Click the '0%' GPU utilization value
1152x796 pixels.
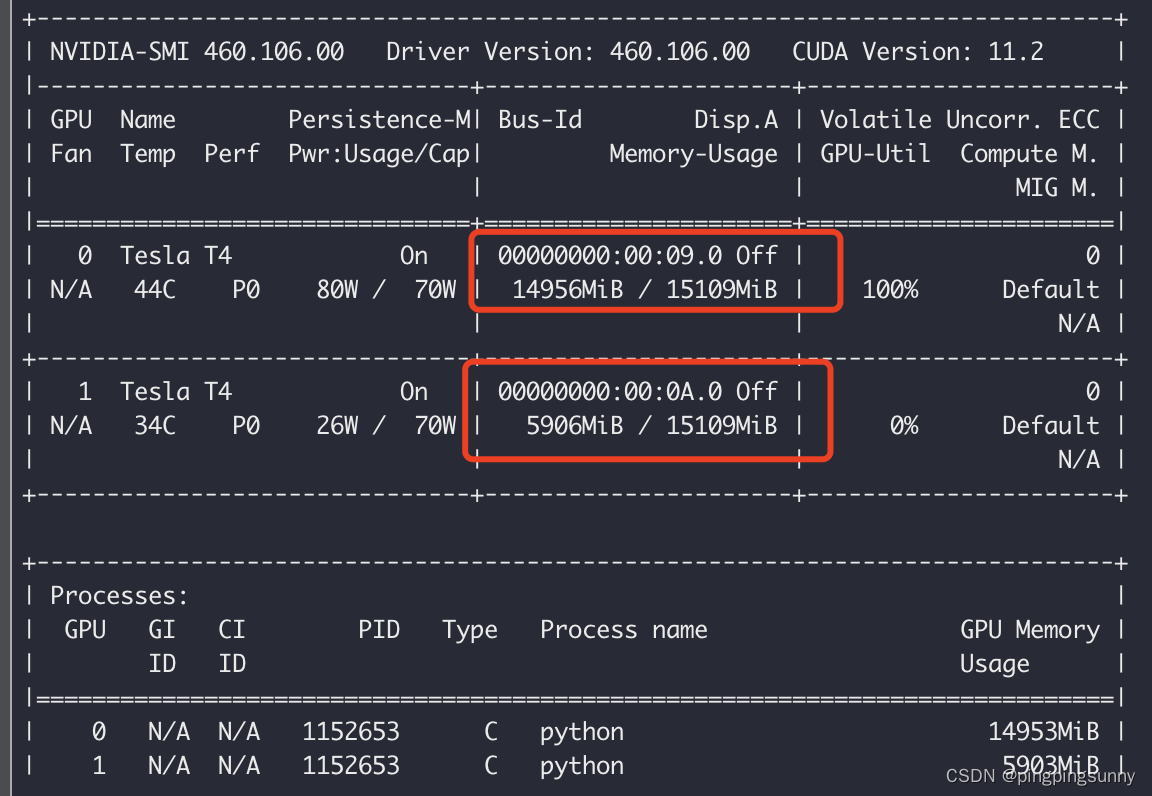coord(904,426)
